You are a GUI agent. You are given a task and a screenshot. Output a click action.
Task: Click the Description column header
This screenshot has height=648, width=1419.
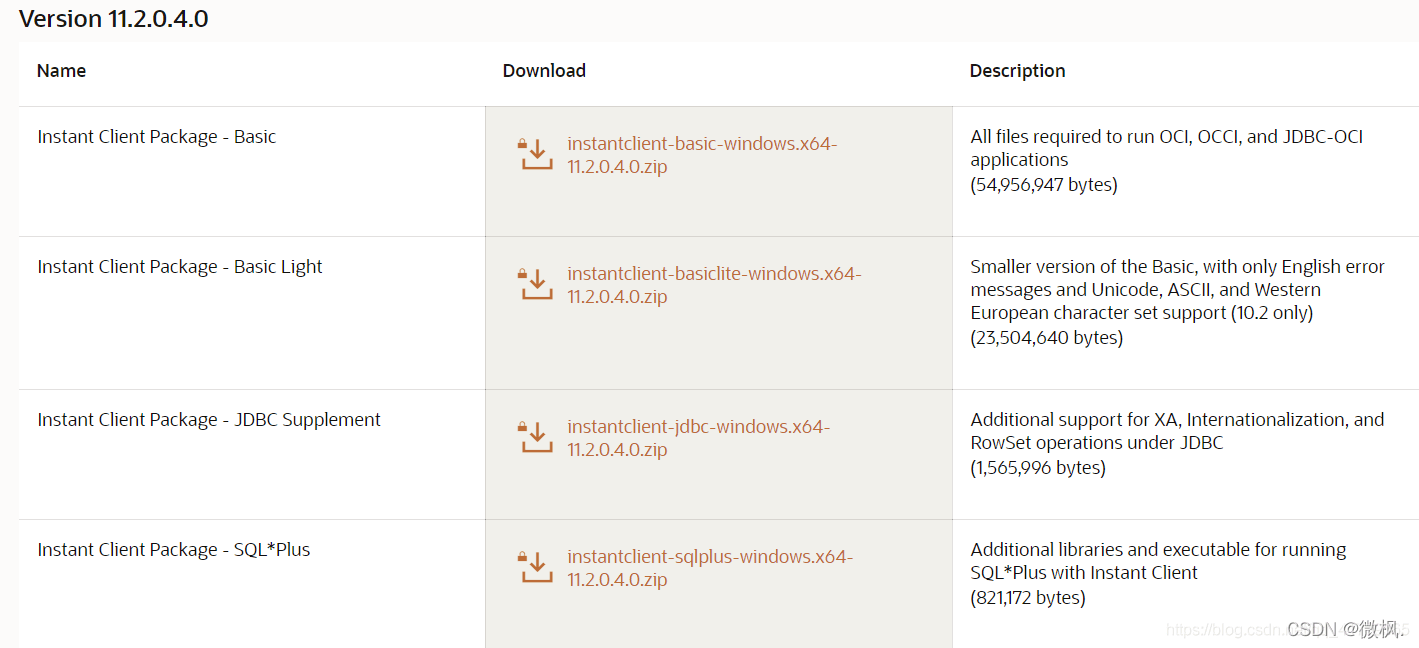(1017, 71)
